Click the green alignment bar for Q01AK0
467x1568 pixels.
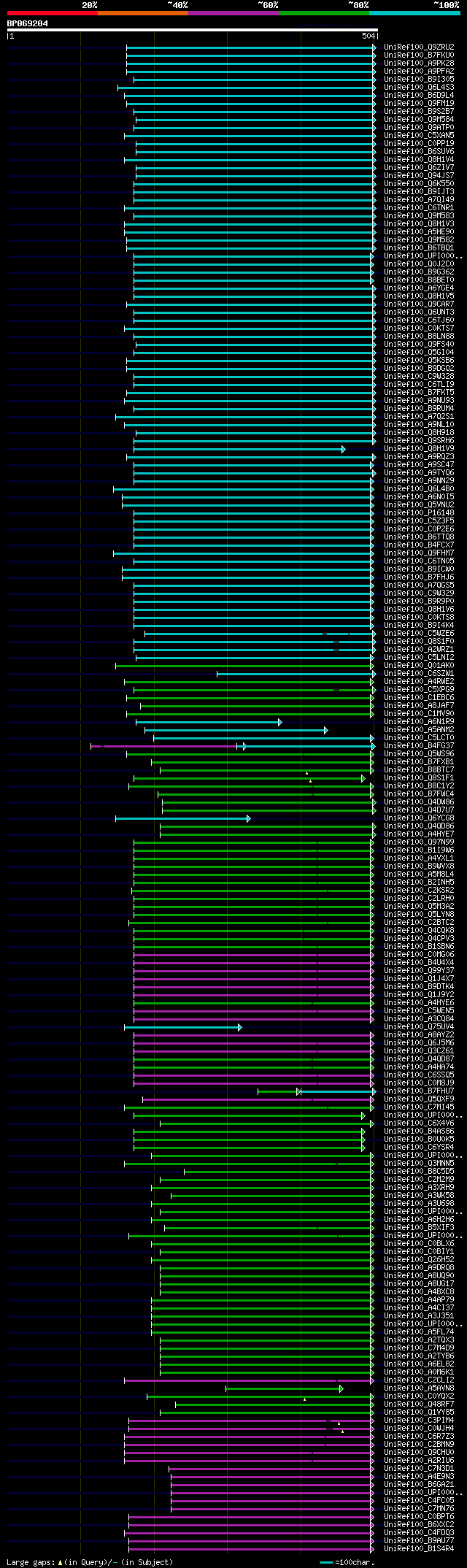[244, 666]
